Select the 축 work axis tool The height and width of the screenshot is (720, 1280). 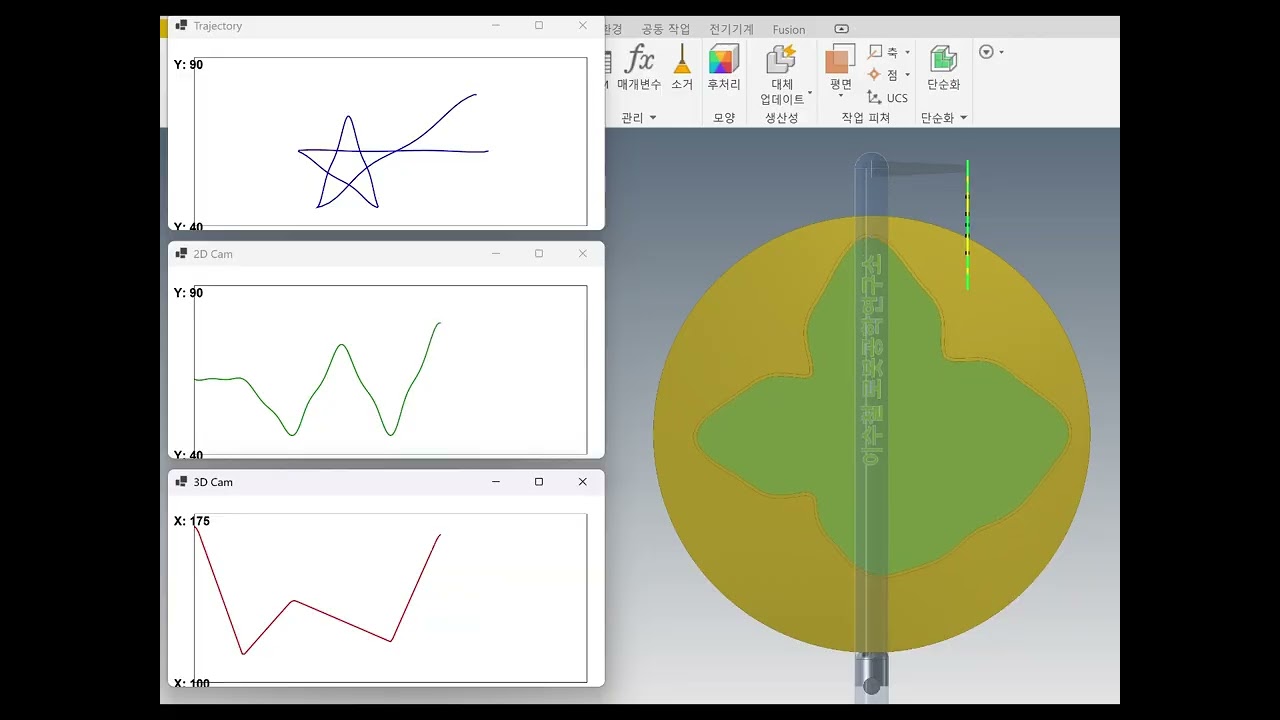884,52
